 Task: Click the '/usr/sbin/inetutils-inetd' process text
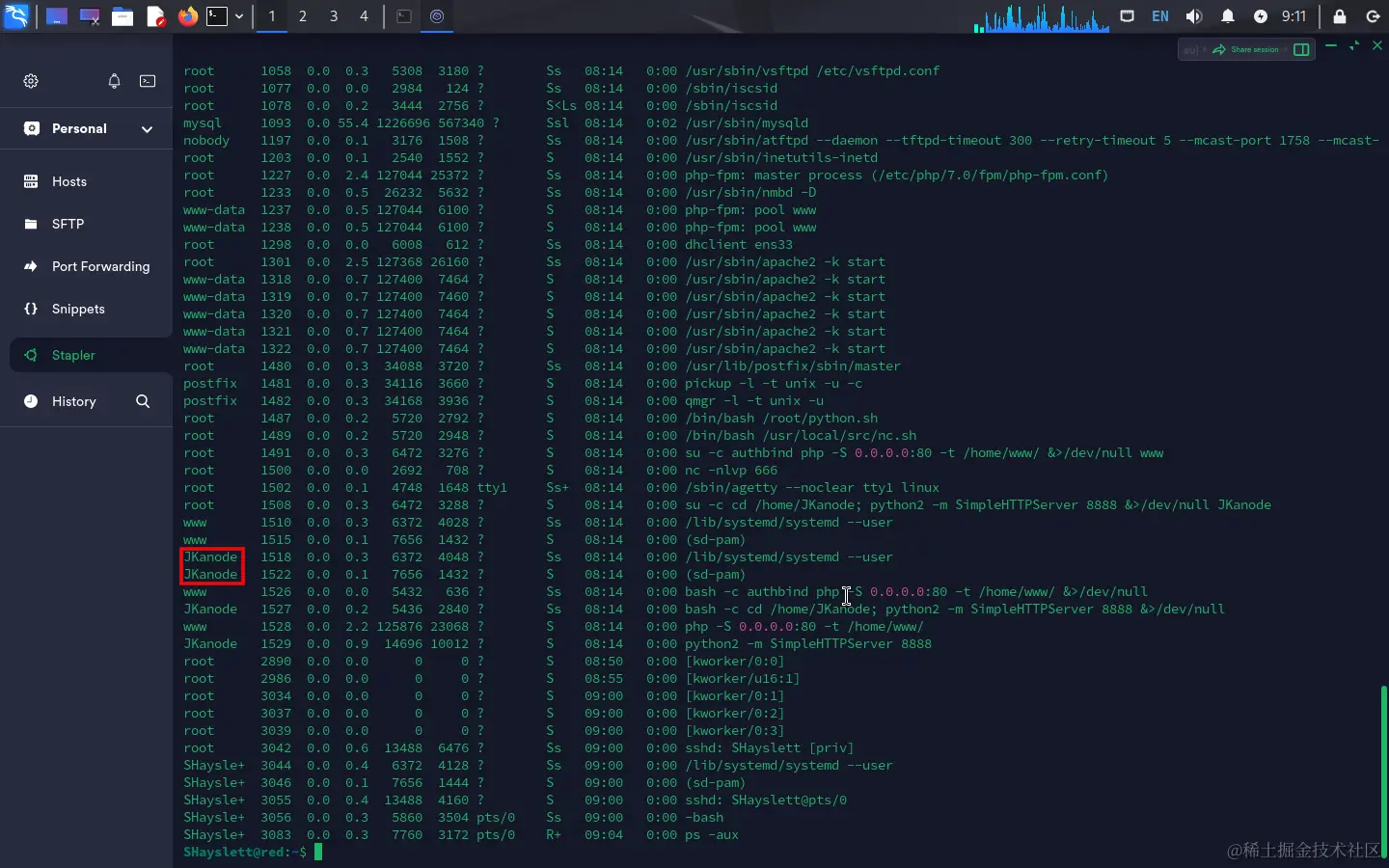click(781, 158)
